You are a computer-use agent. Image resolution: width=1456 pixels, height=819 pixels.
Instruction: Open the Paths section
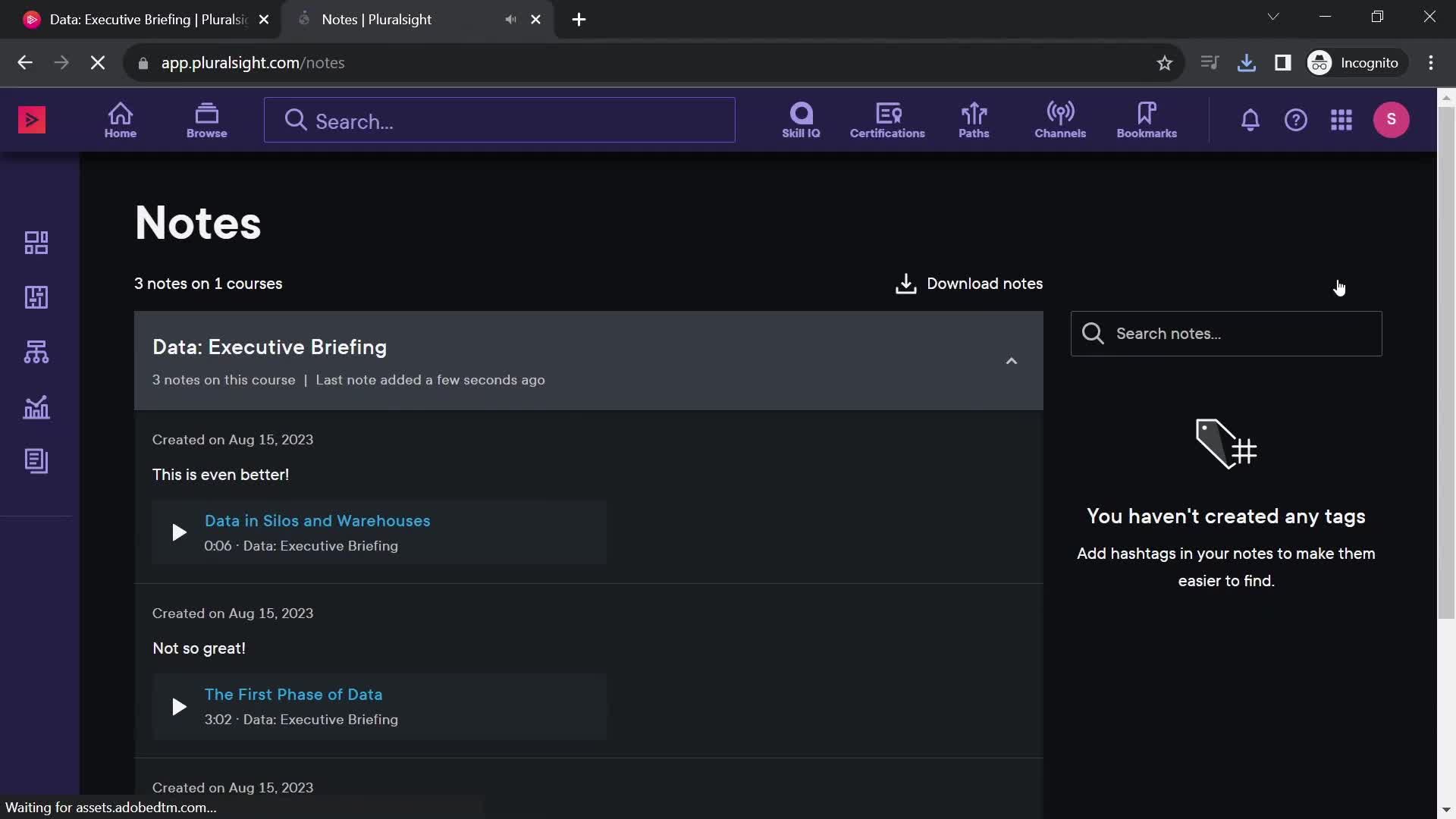(x=974, y=120)
